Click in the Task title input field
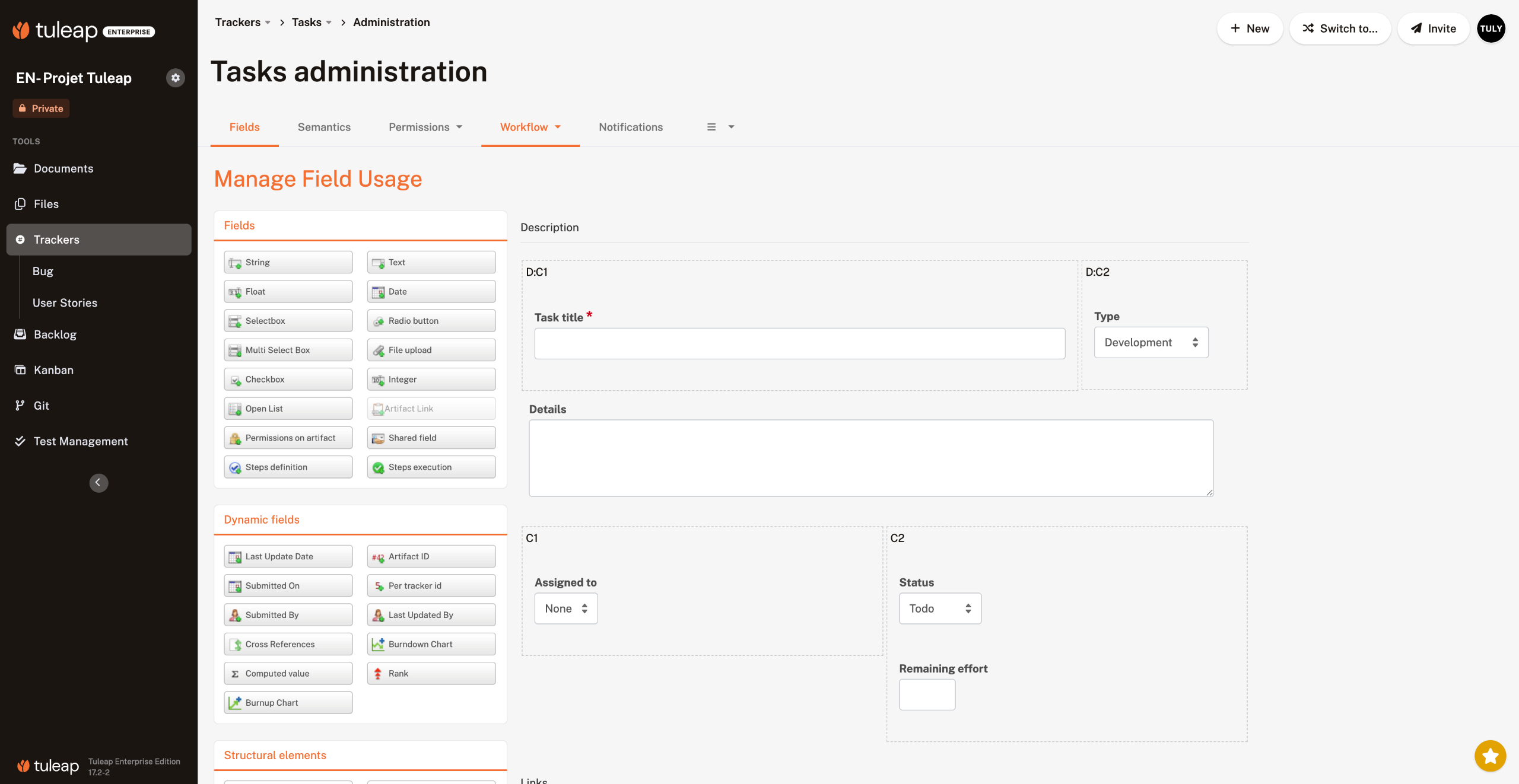The width and height of the screenshot is (1519, 784). coord(799,344)
